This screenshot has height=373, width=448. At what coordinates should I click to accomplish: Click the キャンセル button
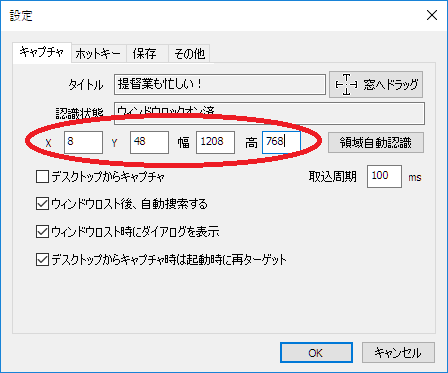click(x=398, y=353)
